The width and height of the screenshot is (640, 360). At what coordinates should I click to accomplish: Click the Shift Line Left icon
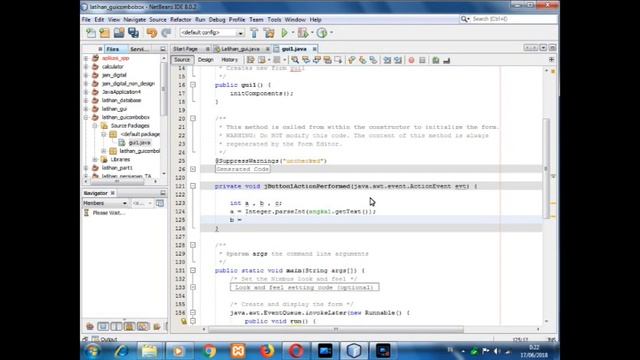(387, 60)
